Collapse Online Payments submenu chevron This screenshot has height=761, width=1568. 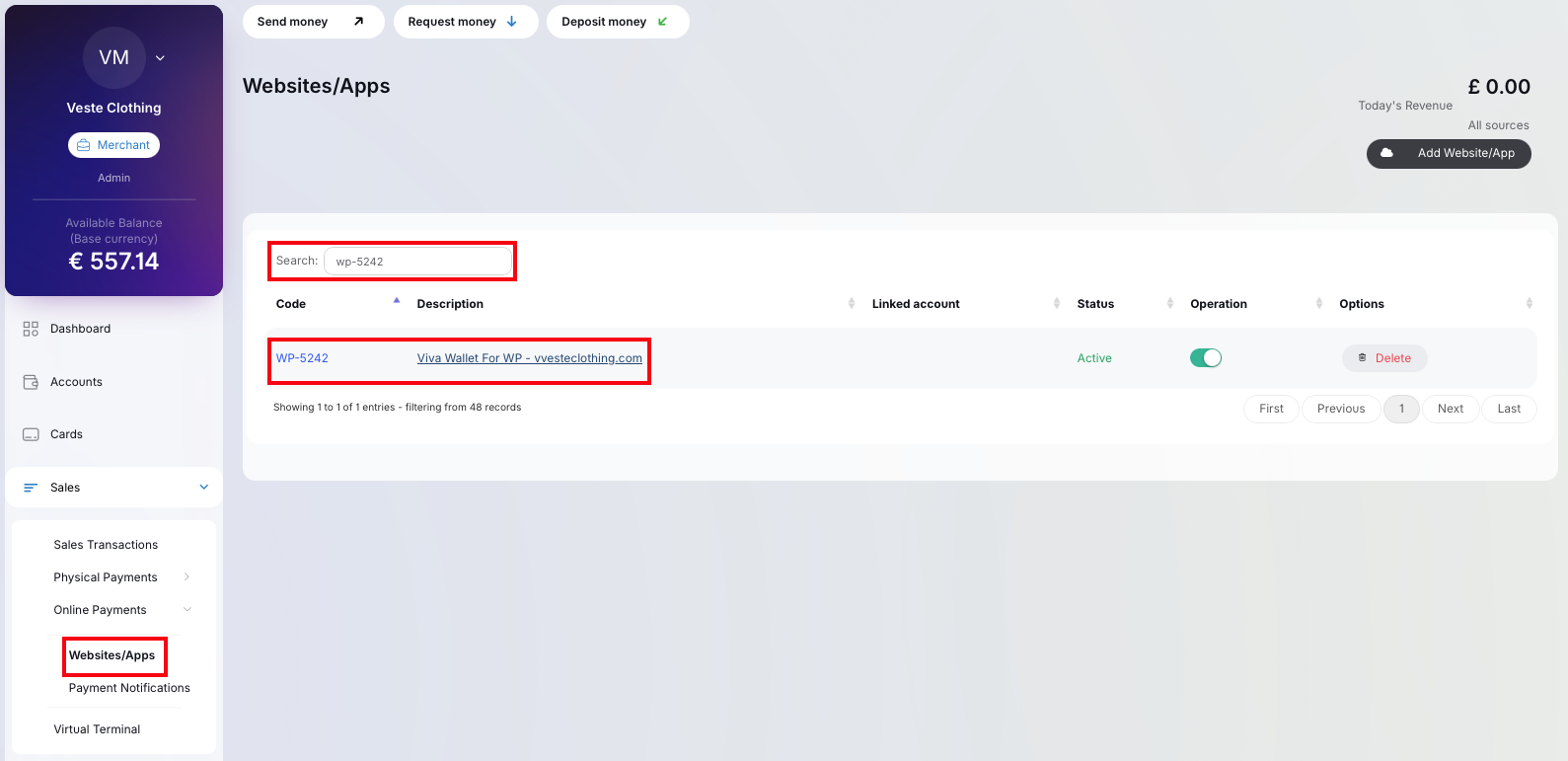tap(187, 610)
